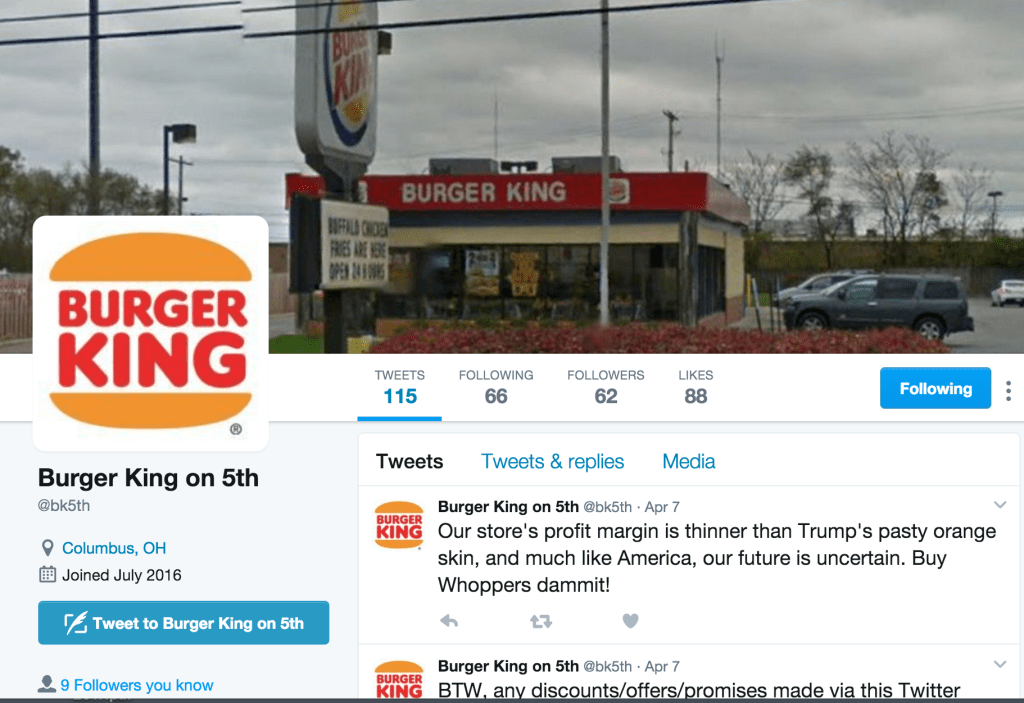1024x703 pixels.
Task: Open the large Burger King profile picture
Action: pos(151,333)
